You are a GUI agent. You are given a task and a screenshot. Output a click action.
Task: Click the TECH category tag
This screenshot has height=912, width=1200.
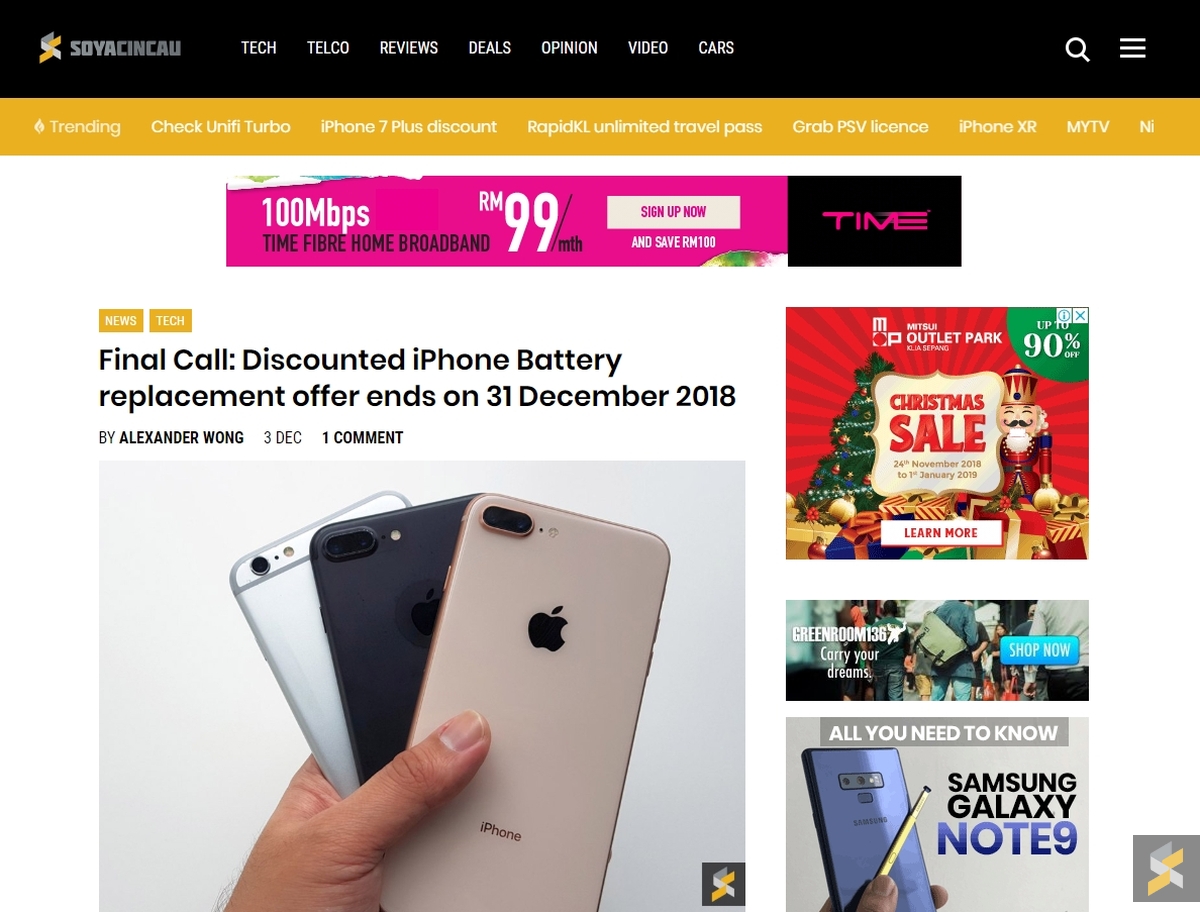170,321
